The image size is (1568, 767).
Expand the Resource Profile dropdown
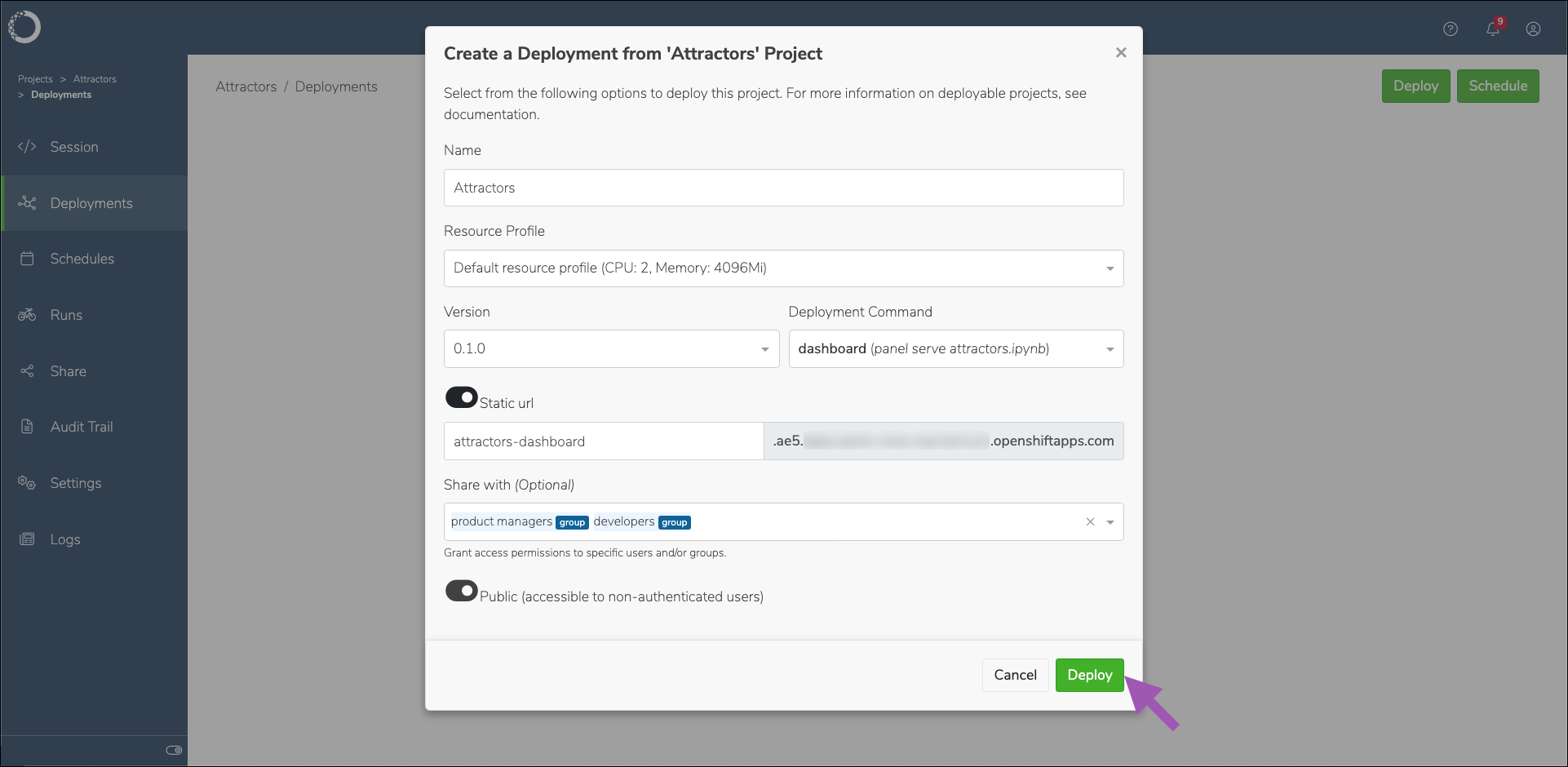point(783,268)
